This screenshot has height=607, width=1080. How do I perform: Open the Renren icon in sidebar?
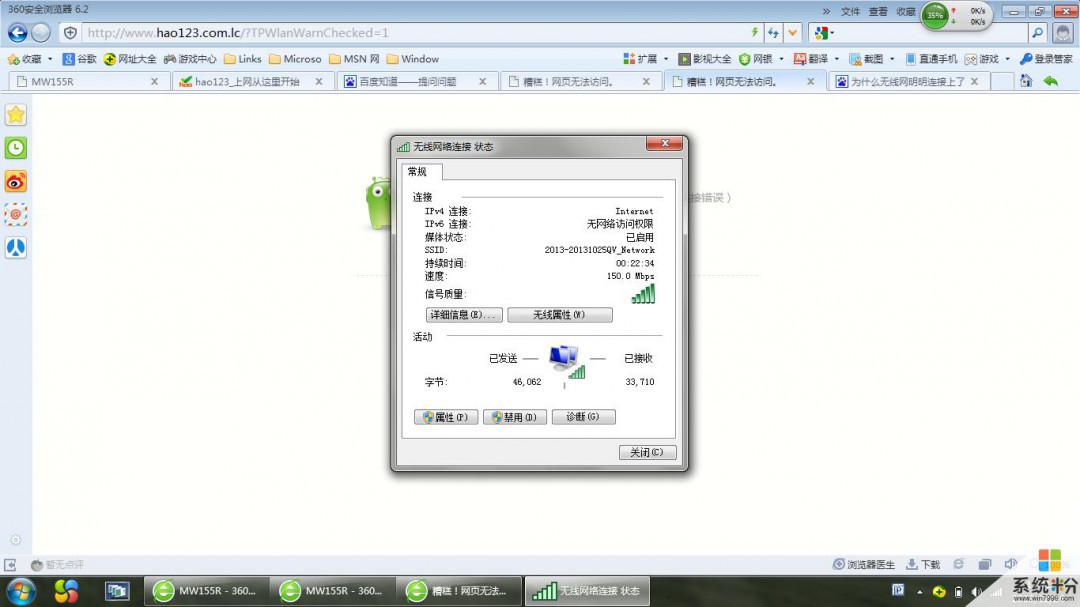(x=16, y=247)
